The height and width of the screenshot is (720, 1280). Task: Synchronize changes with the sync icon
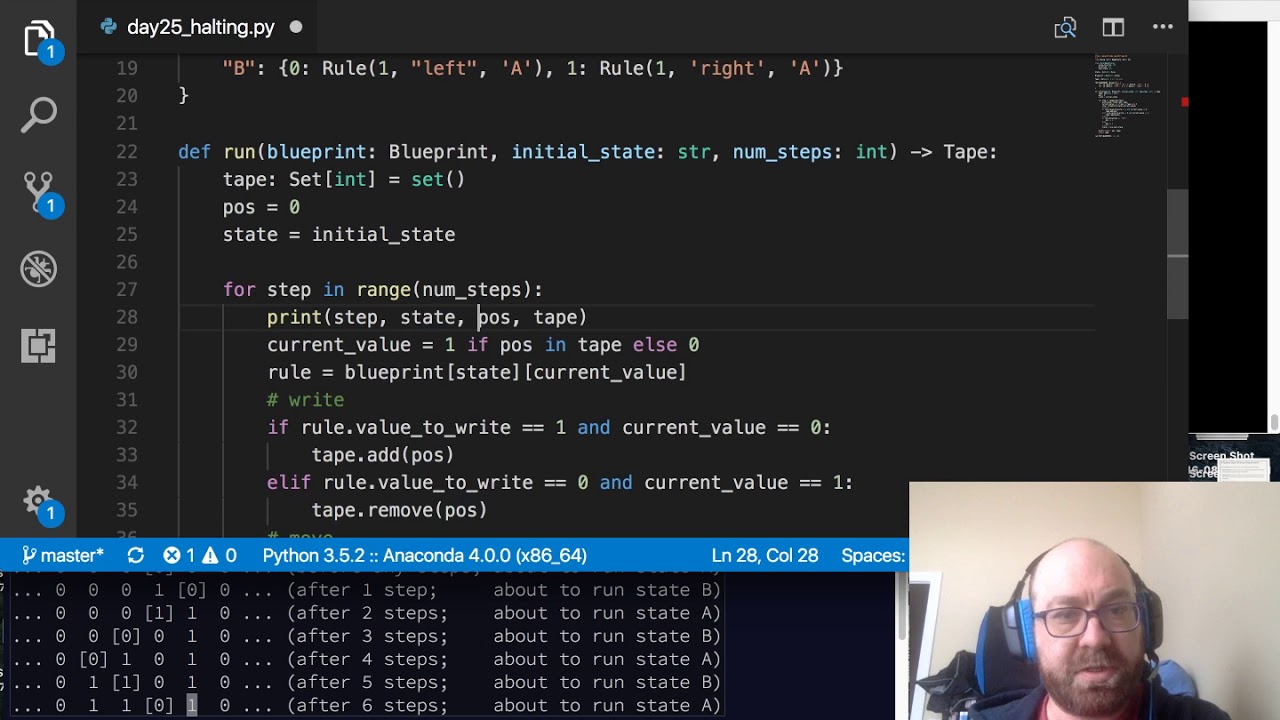[135, 555]
